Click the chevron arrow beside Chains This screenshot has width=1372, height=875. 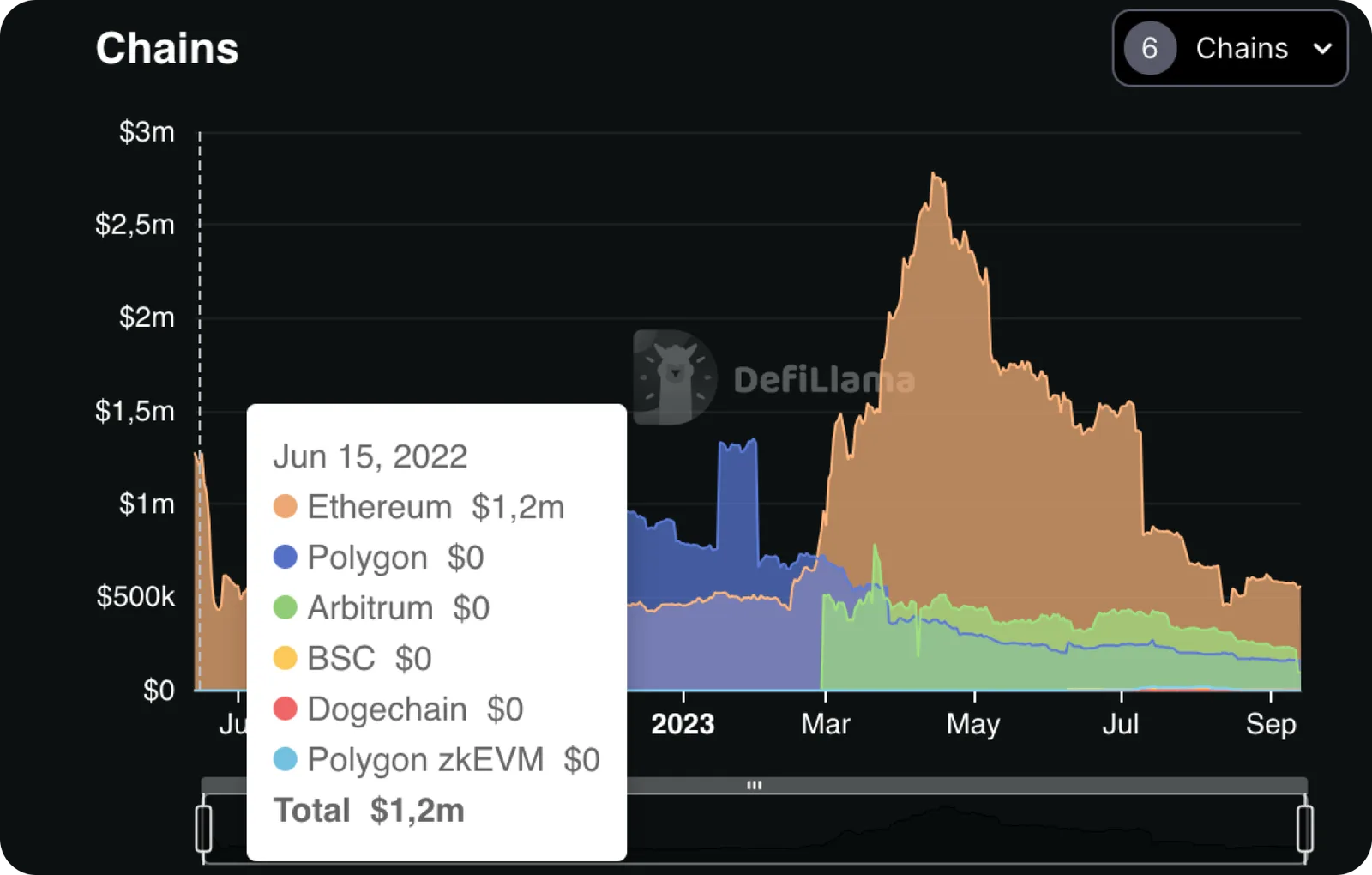coord(1322,49)
